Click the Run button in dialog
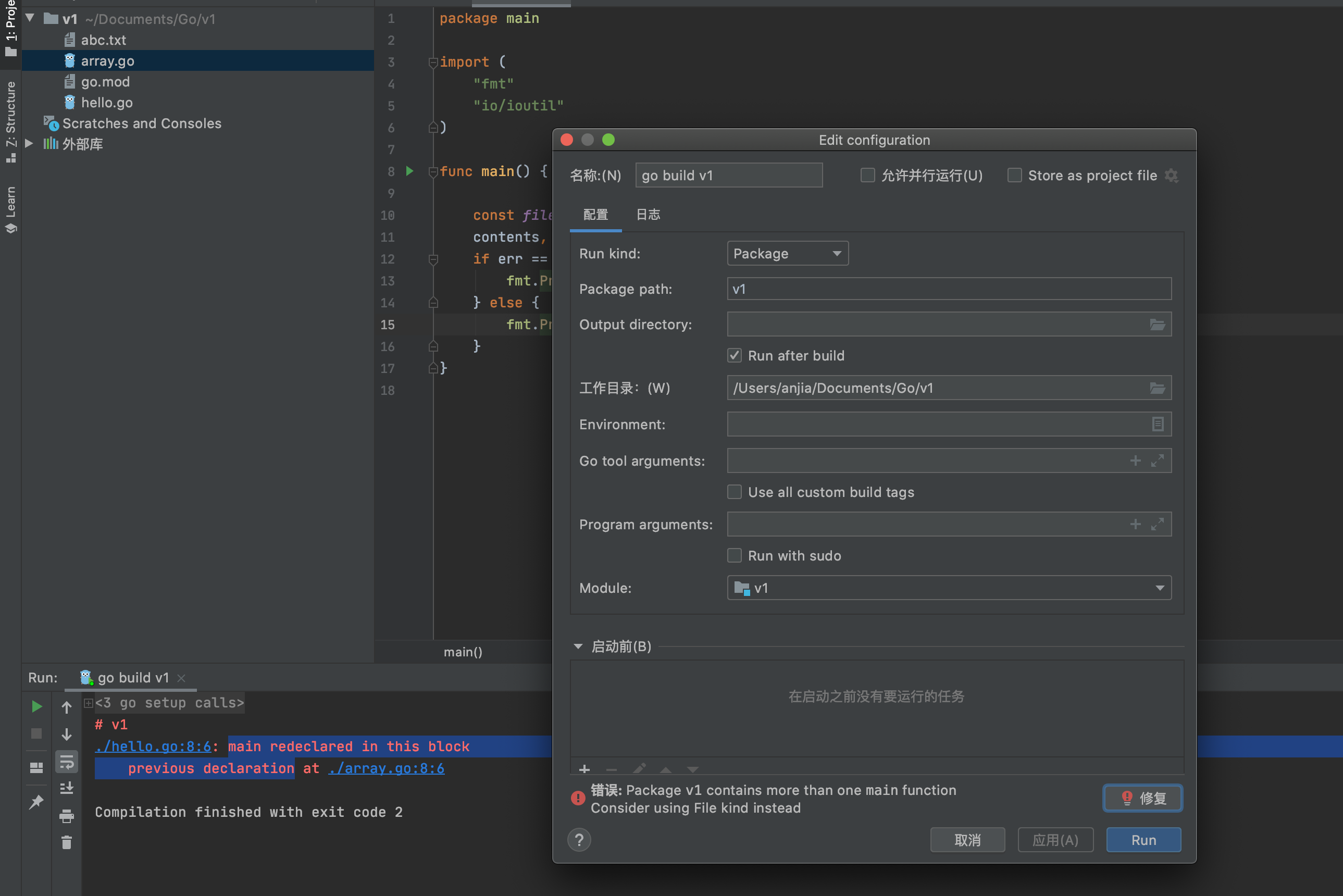Screen dimensions: 1343x896 pos(1143,840)
